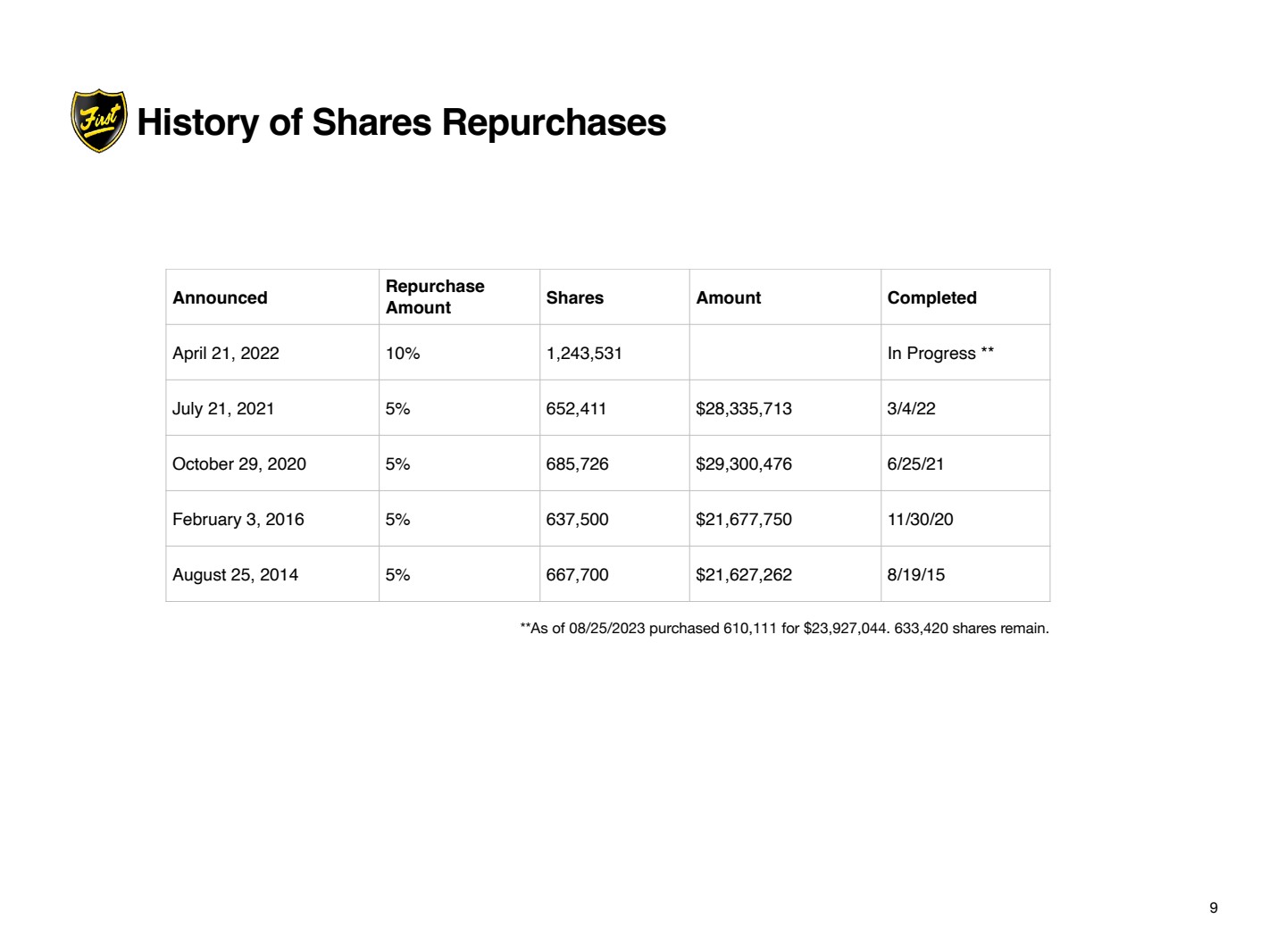This screenshot has width=1269, height=952.
Task: Click the page number 9
Action: click(1213, 908)
